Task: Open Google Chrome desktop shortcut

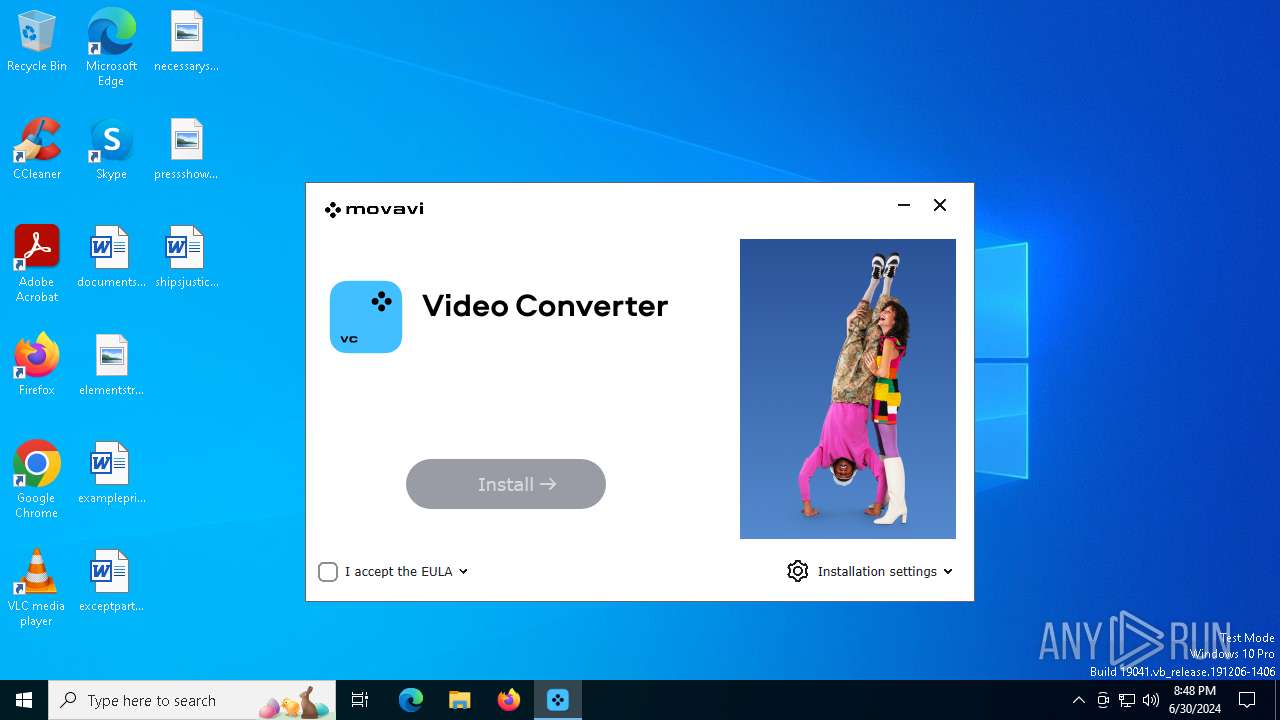Action: pos(37,480)
